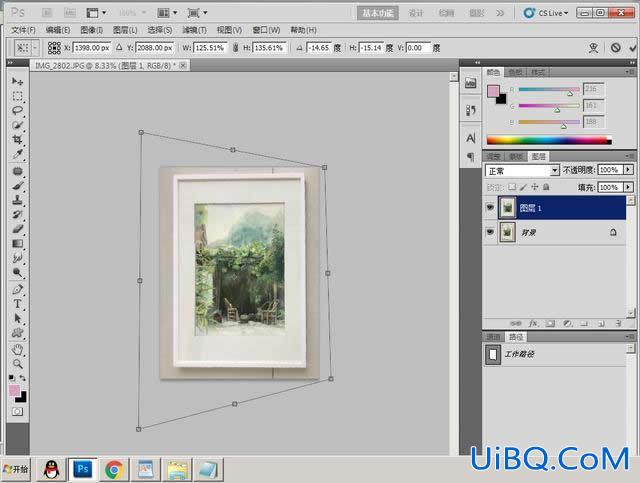Select the Eraser tool
The height and width of the screenshot is (483, 640).
point(17,229)
